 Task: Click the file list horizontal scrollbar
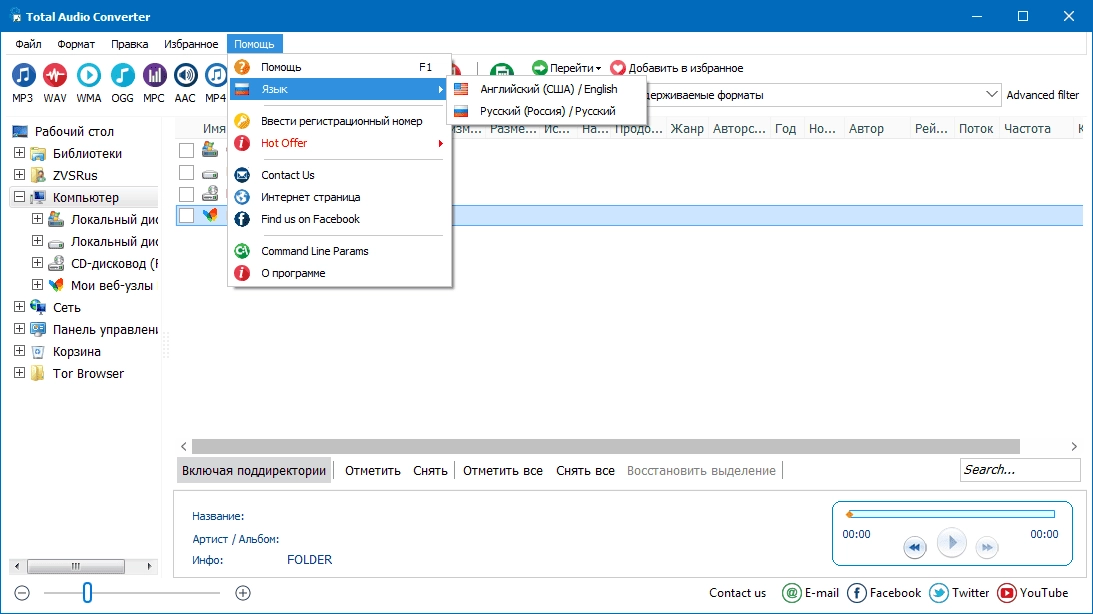coord(606,446)
